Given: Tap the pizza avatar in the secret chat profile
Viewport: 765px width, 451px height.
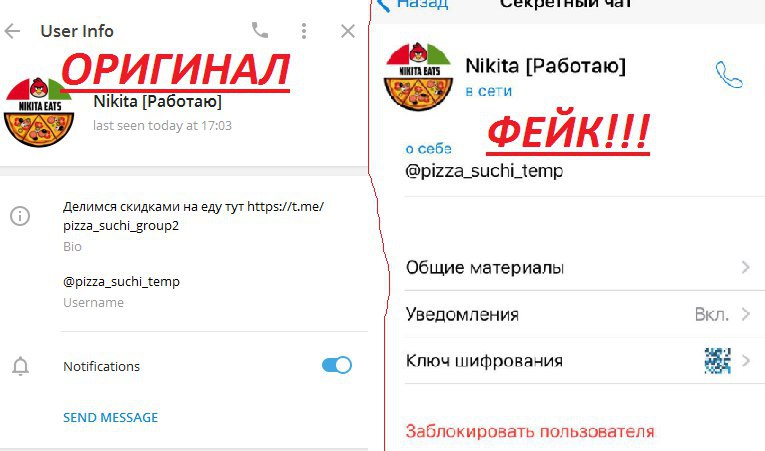Looking at the screenshot, I should (x=418, y=77).
